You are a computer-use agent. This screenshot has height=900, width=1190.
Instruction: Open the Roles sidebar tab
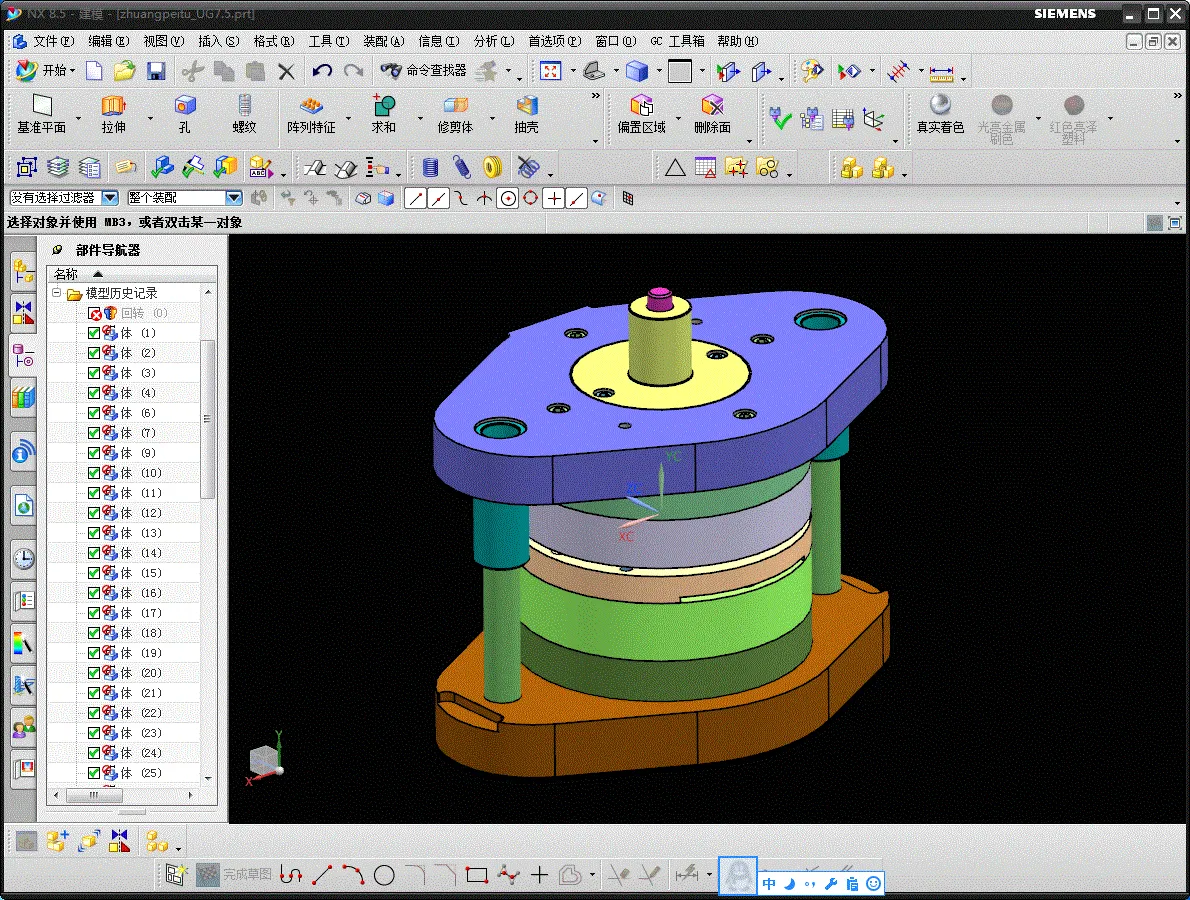coord(24,728)
